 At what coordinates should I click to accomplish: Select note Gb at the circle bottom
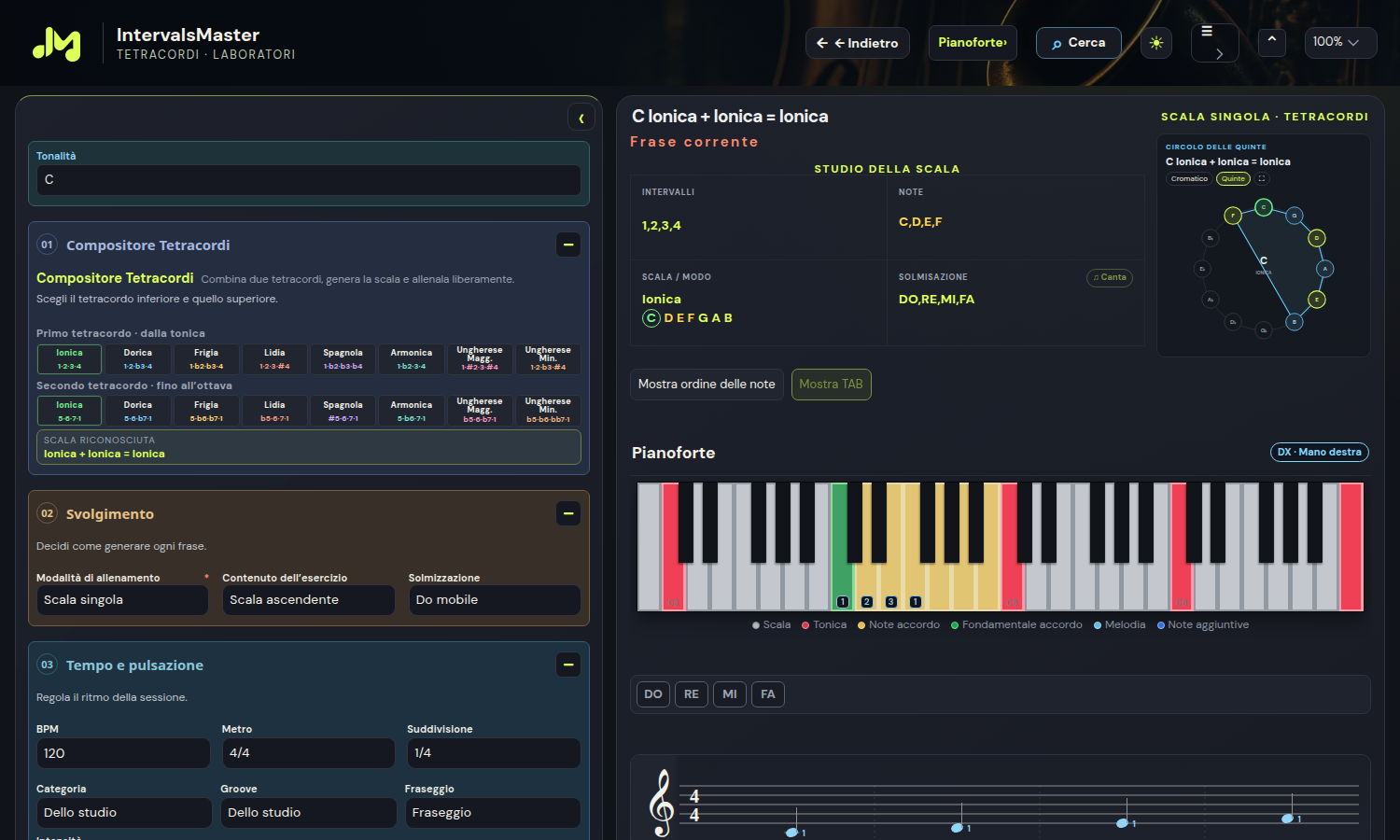coord(1264,330)
